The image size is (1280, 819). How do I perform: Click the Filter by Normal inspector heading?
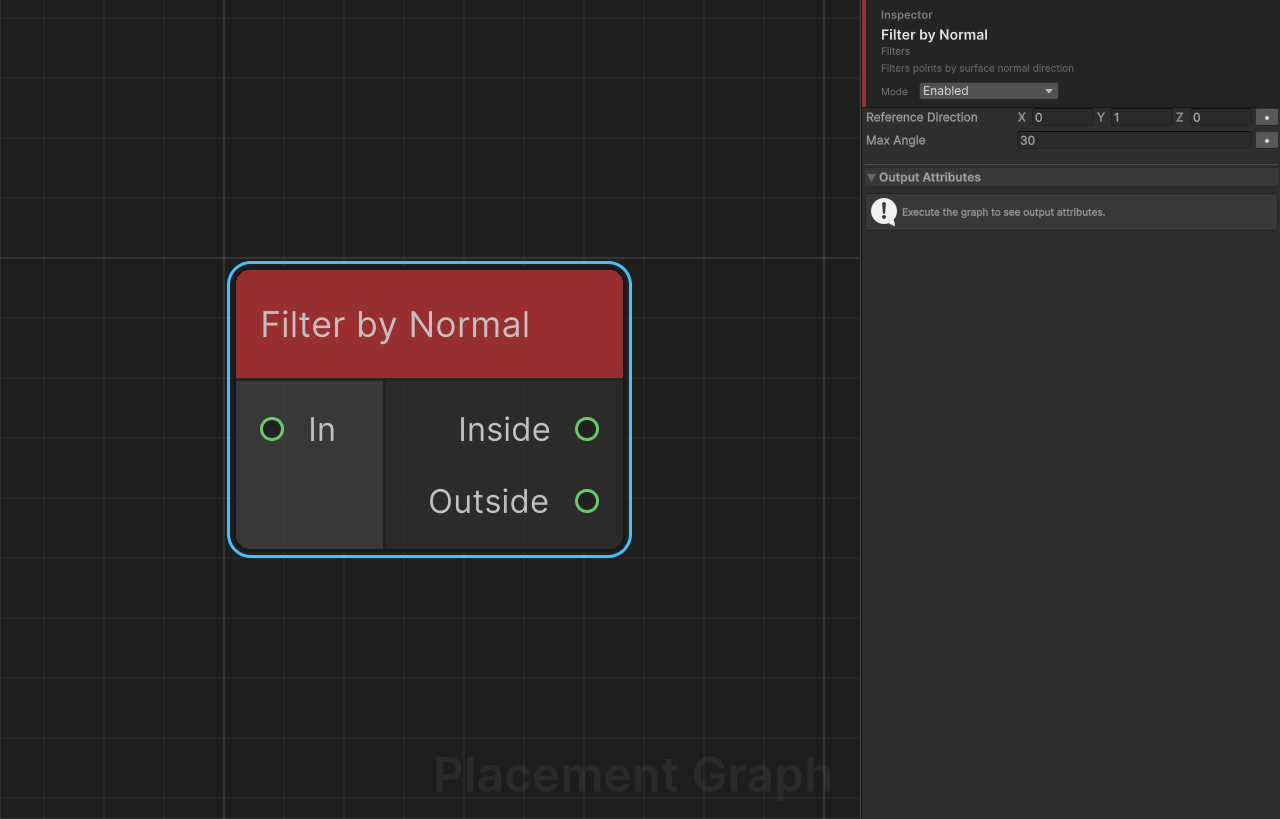point(934,34)
